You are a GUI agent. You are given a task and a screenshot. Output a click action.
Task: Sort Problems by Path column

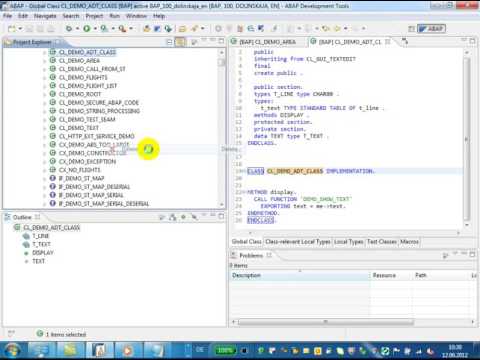tap(440, 275)
